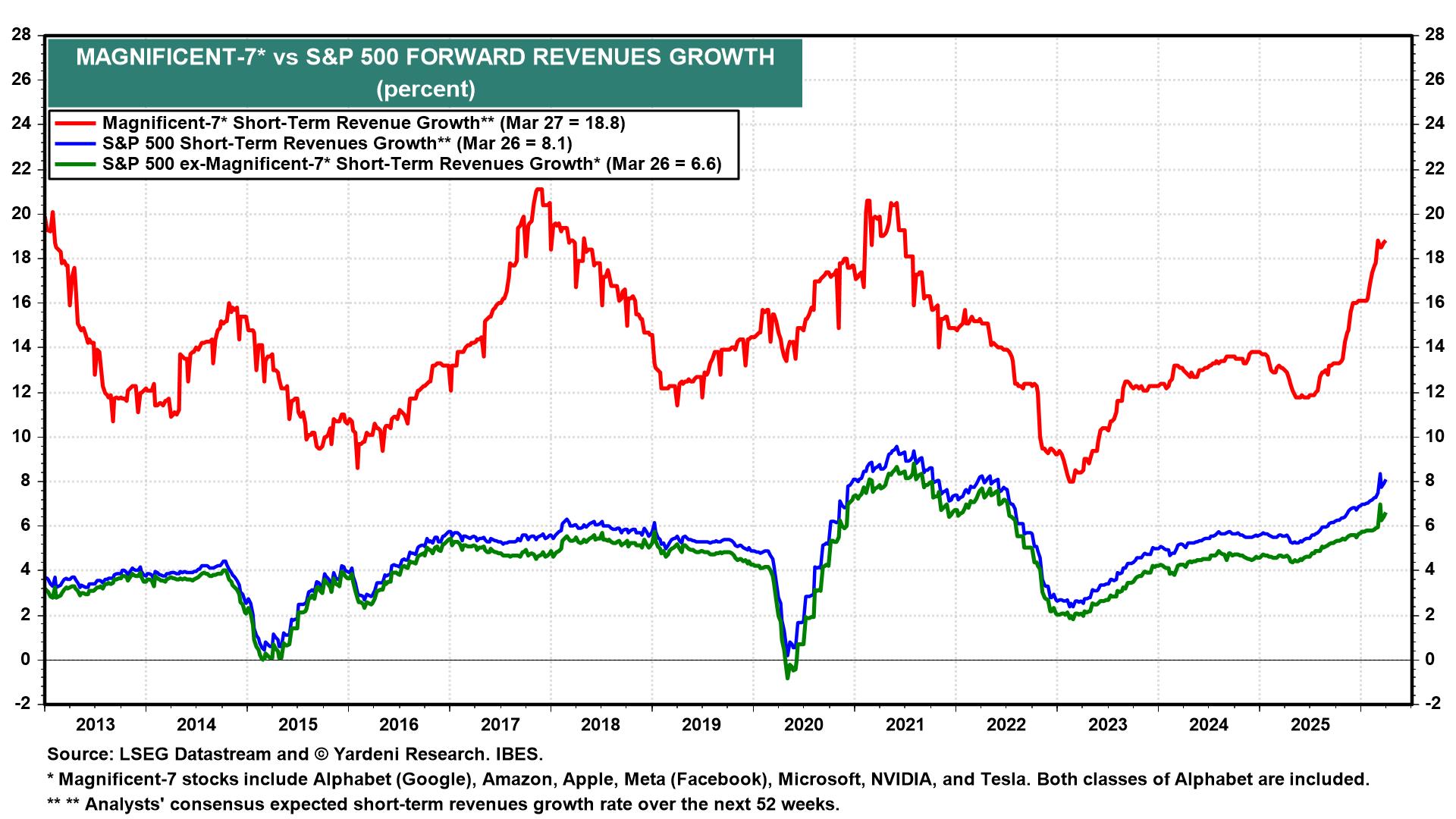Image resolution: width=1456 pixels, height=819 pixels.
Task: Click the S&P 500 Short-Term Revenues Growth legend label
Action: 337,144
